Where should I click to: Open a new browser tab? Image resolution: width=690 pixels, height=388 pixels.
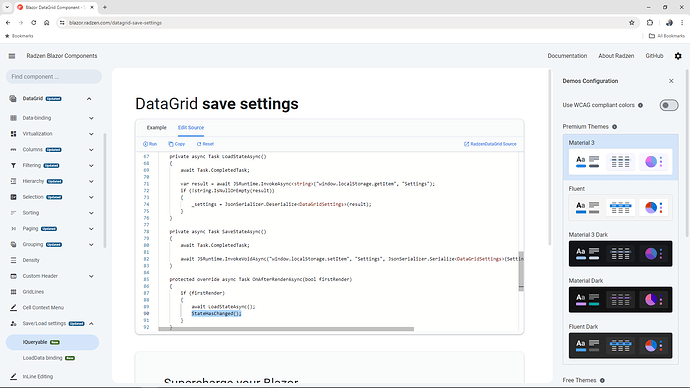(x=105, y=7)
